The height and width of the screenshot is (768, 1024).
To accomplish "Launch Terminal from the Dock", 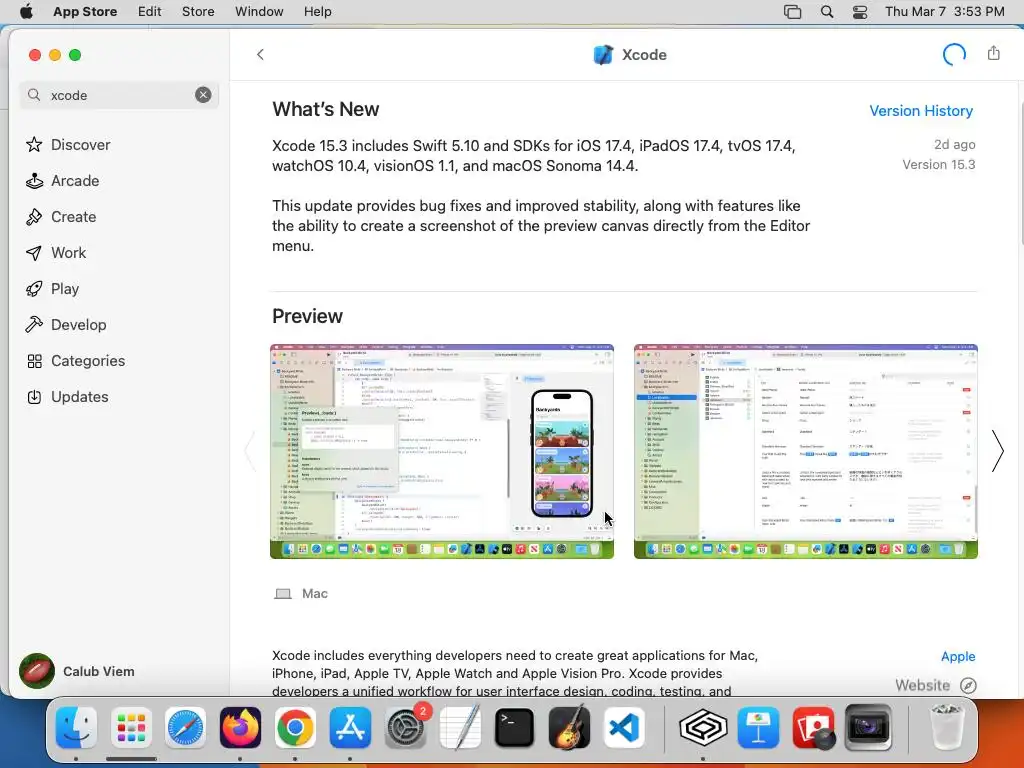I will pos(515,728).
